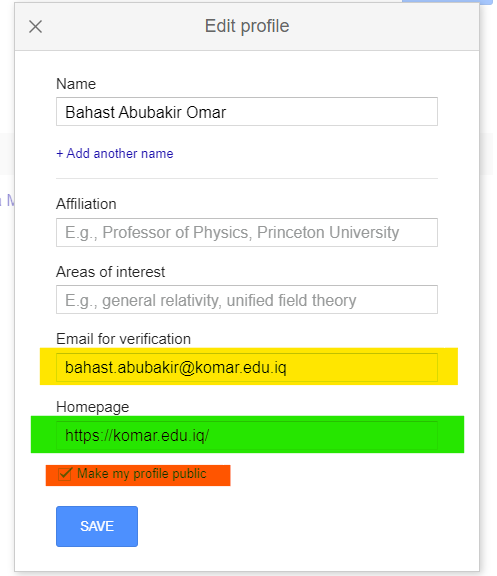The width and height of the screenshot is (497, 576).
Task: Focus the Areas of interest input field
Action: click(x=246, y=300)
